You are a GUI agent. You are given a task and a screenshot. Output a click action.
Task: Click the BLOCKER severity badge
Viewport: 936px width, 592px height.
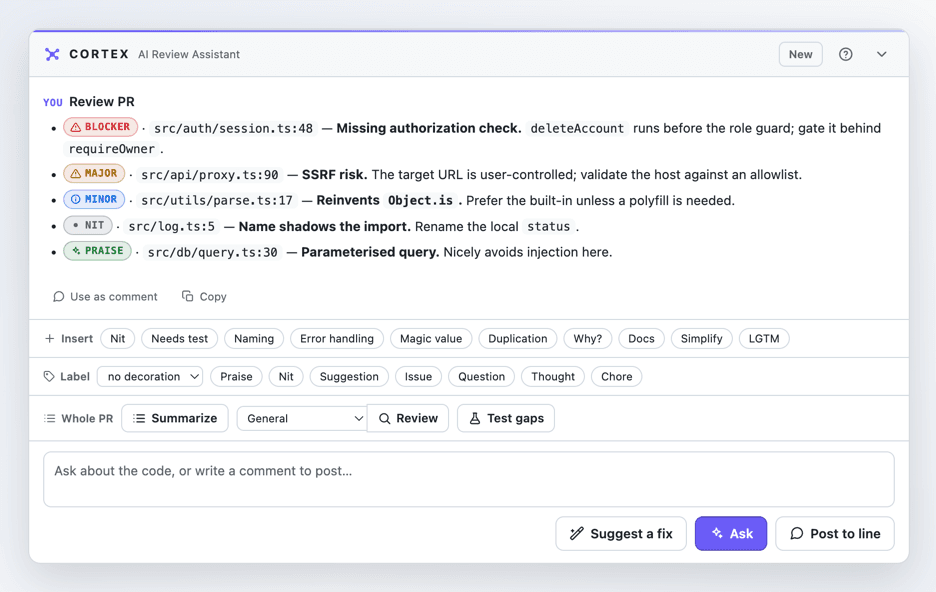click(x=100, y=127)
